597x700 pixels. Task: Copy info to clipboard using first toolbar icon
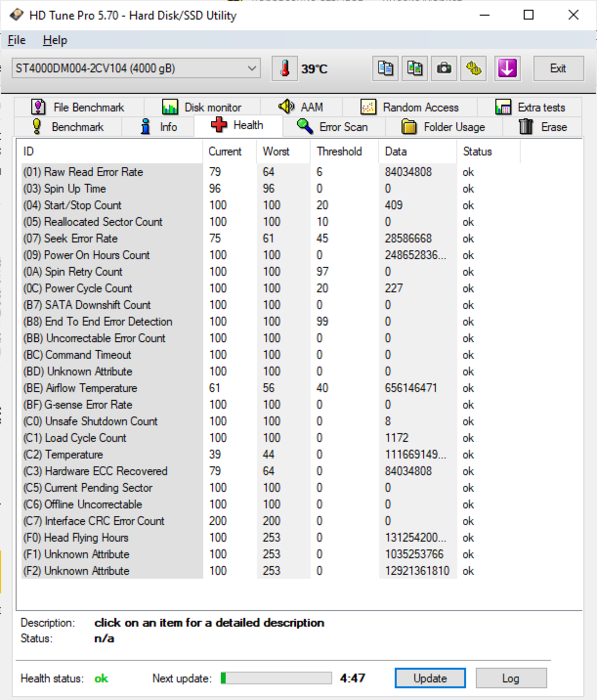coord(385,69)
